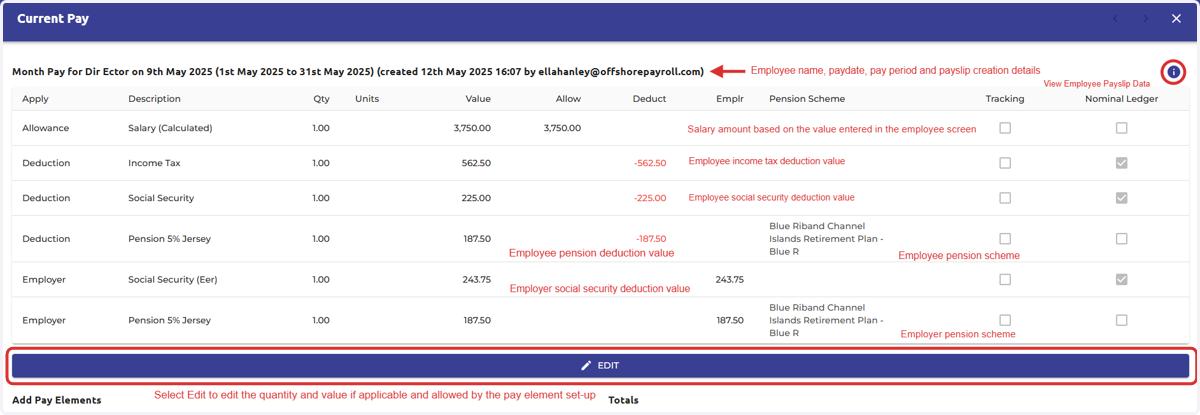Click the Apply column header
This screenshot has height=415, width=1200.
(35, 99)
